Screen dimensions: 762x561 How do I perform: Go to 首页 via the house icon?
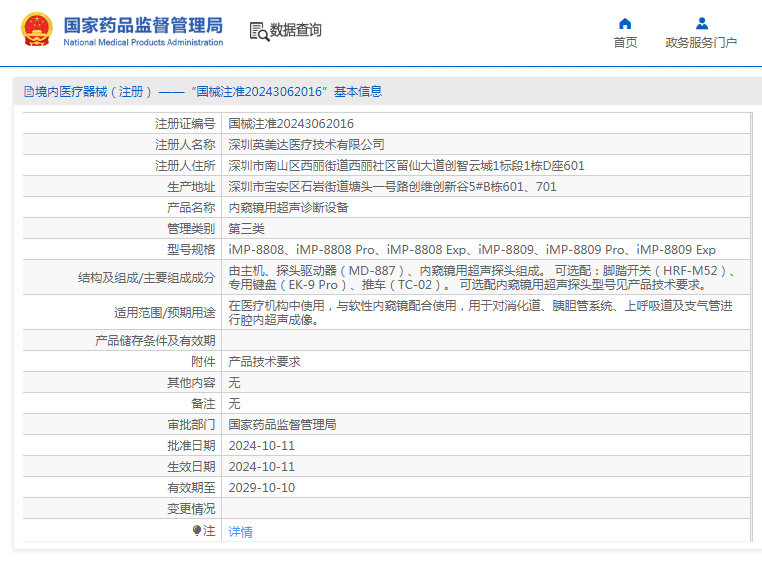coord(625,23)
